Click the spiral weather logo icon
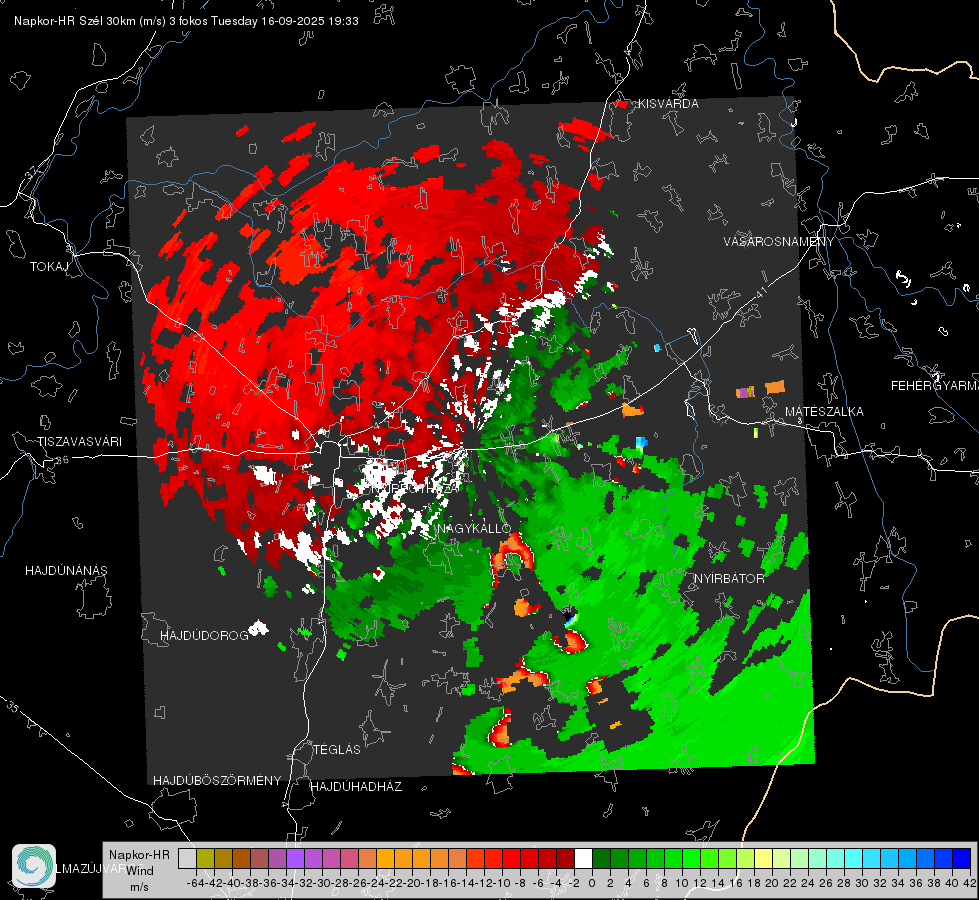The height and width of the screenshot is (900, 979). [x=34, y=866]
